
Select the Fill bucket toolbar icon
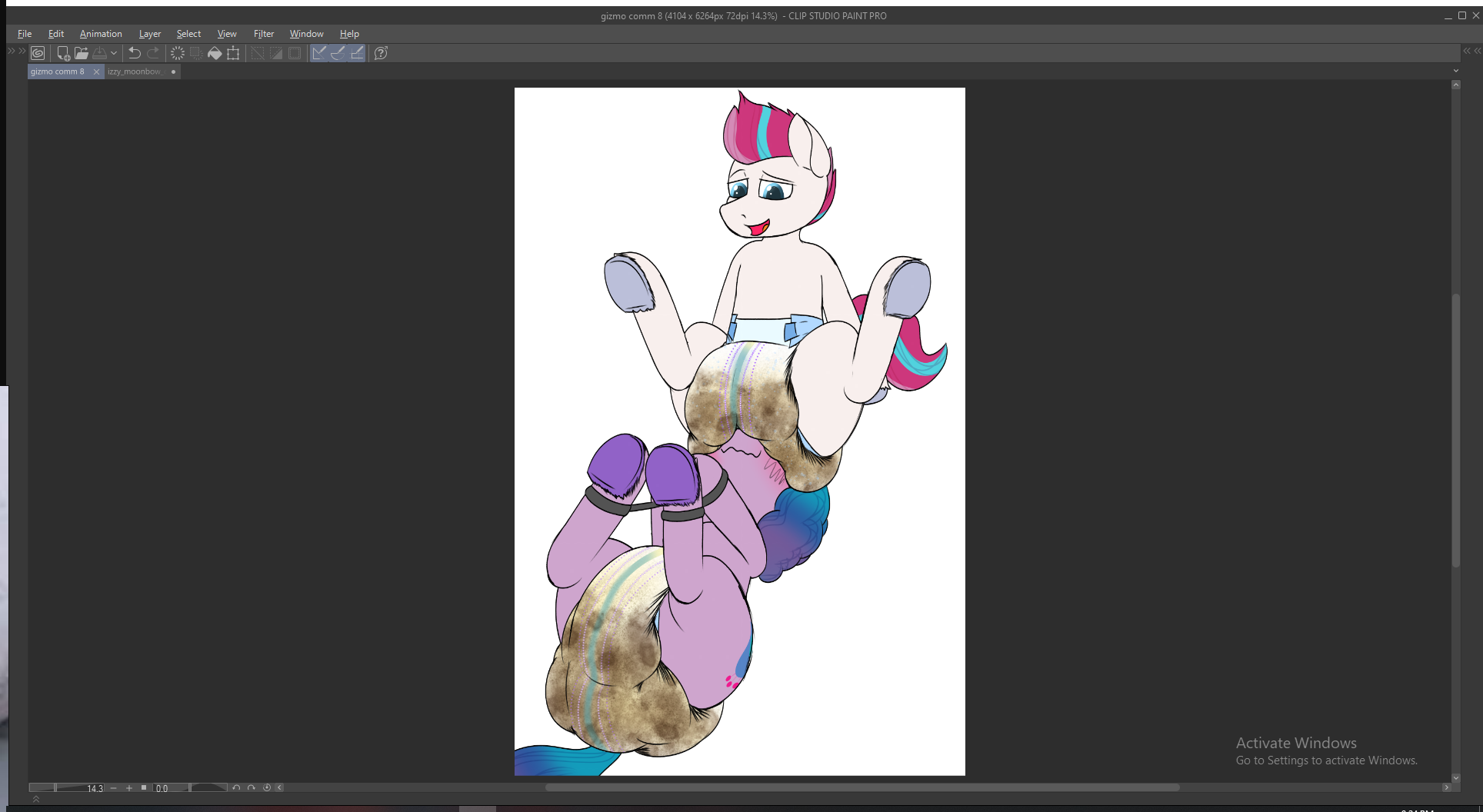pyautogui.click(x=215, y=53)
